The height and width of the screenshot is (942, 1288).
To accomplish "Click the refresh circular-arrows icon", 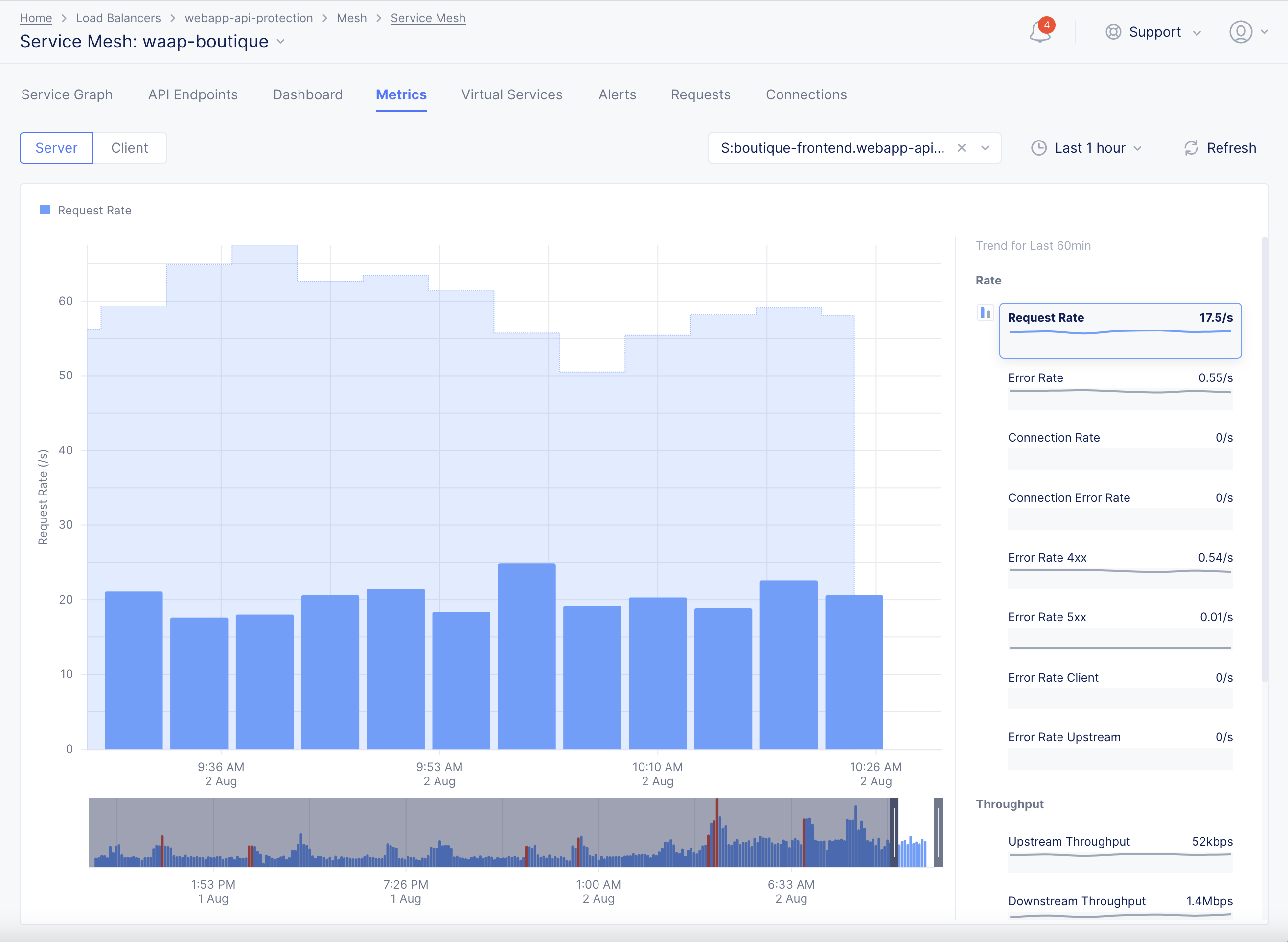I will pyautogui.click(x=1191, y=148).
